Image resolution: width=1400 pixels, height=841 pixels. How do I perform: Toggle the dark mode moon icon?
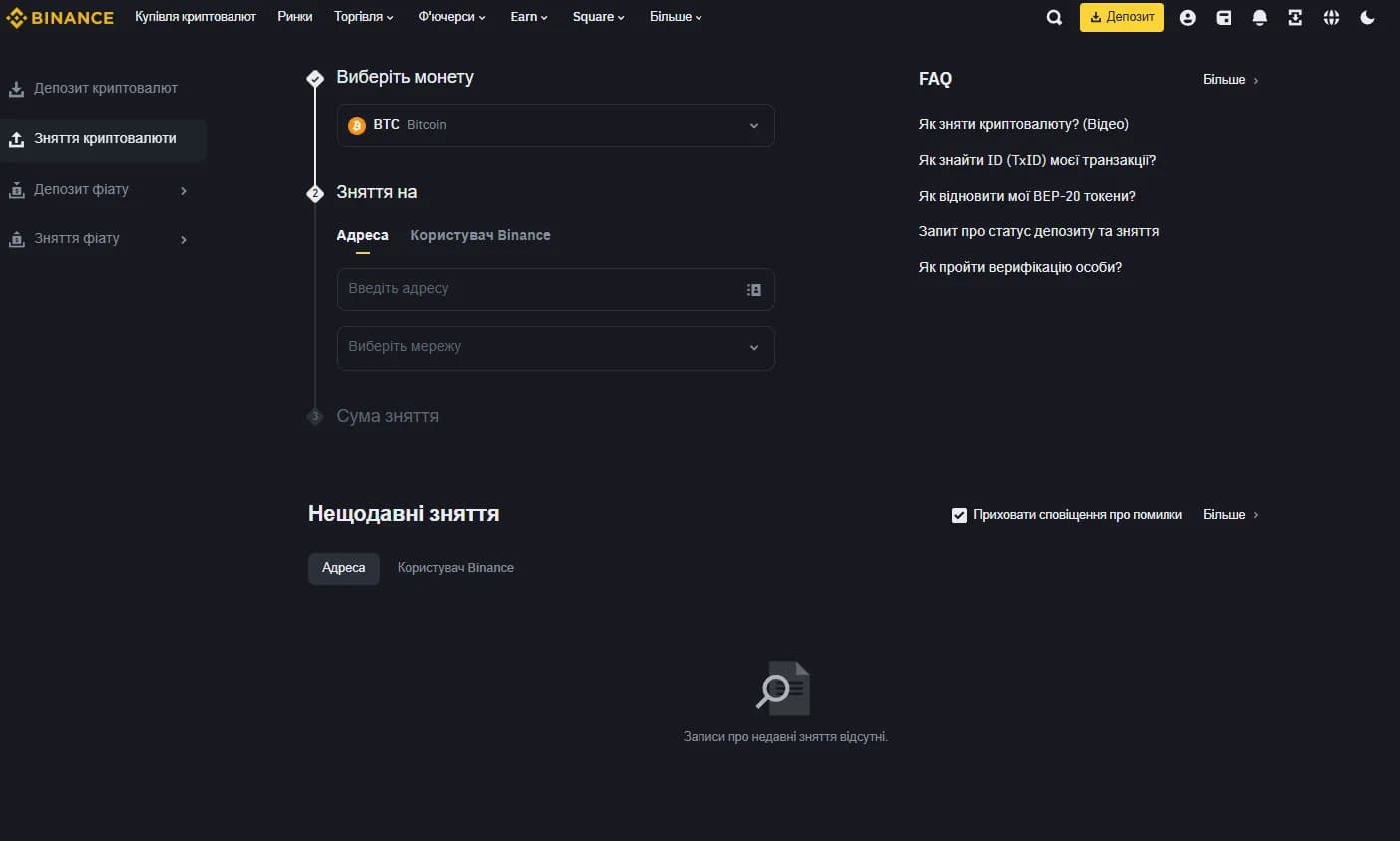(x=1367, y=17)
